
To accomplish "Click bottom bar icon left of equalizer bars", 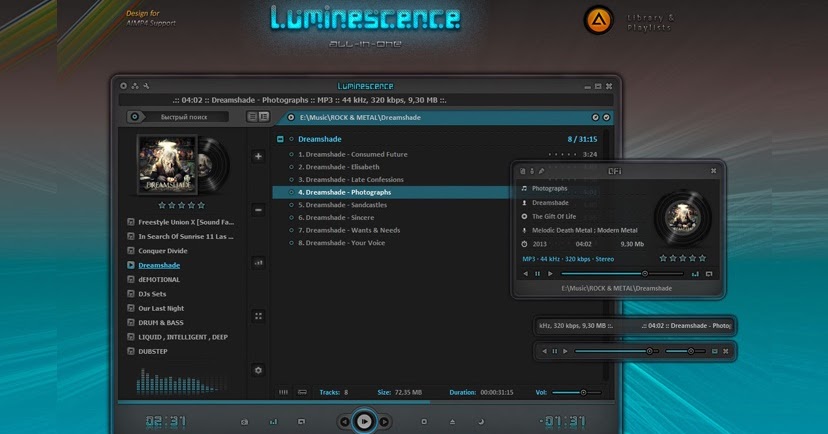I will click(x=244, y=422).
